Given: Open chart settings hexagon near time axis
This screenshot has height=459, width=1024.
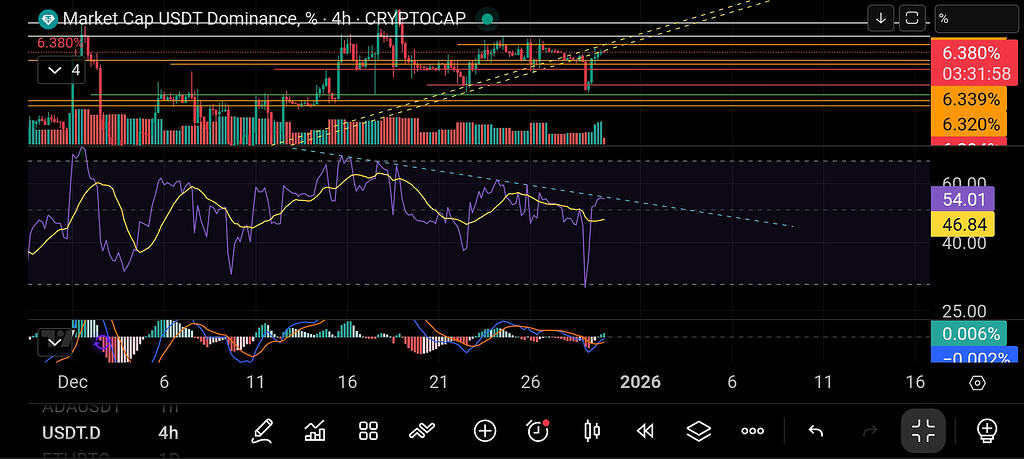Looking at the screenshot, I should click(977, 383).
